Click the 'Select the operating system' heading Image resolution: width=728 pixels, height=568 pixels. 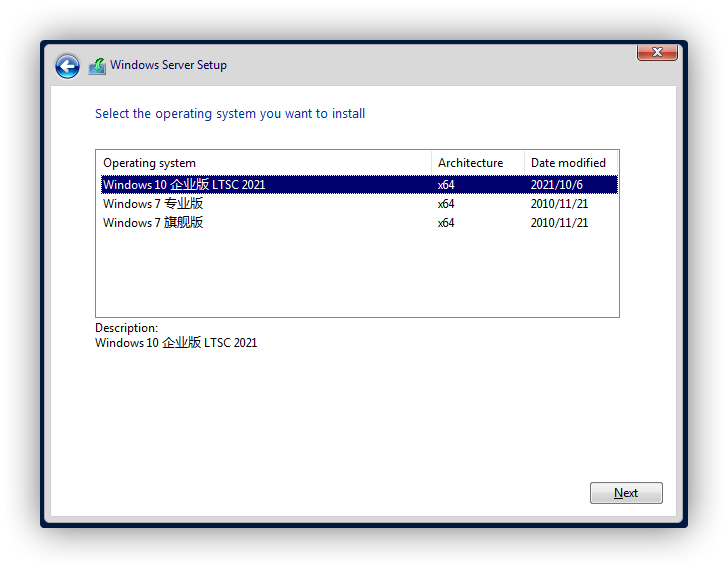230,114
